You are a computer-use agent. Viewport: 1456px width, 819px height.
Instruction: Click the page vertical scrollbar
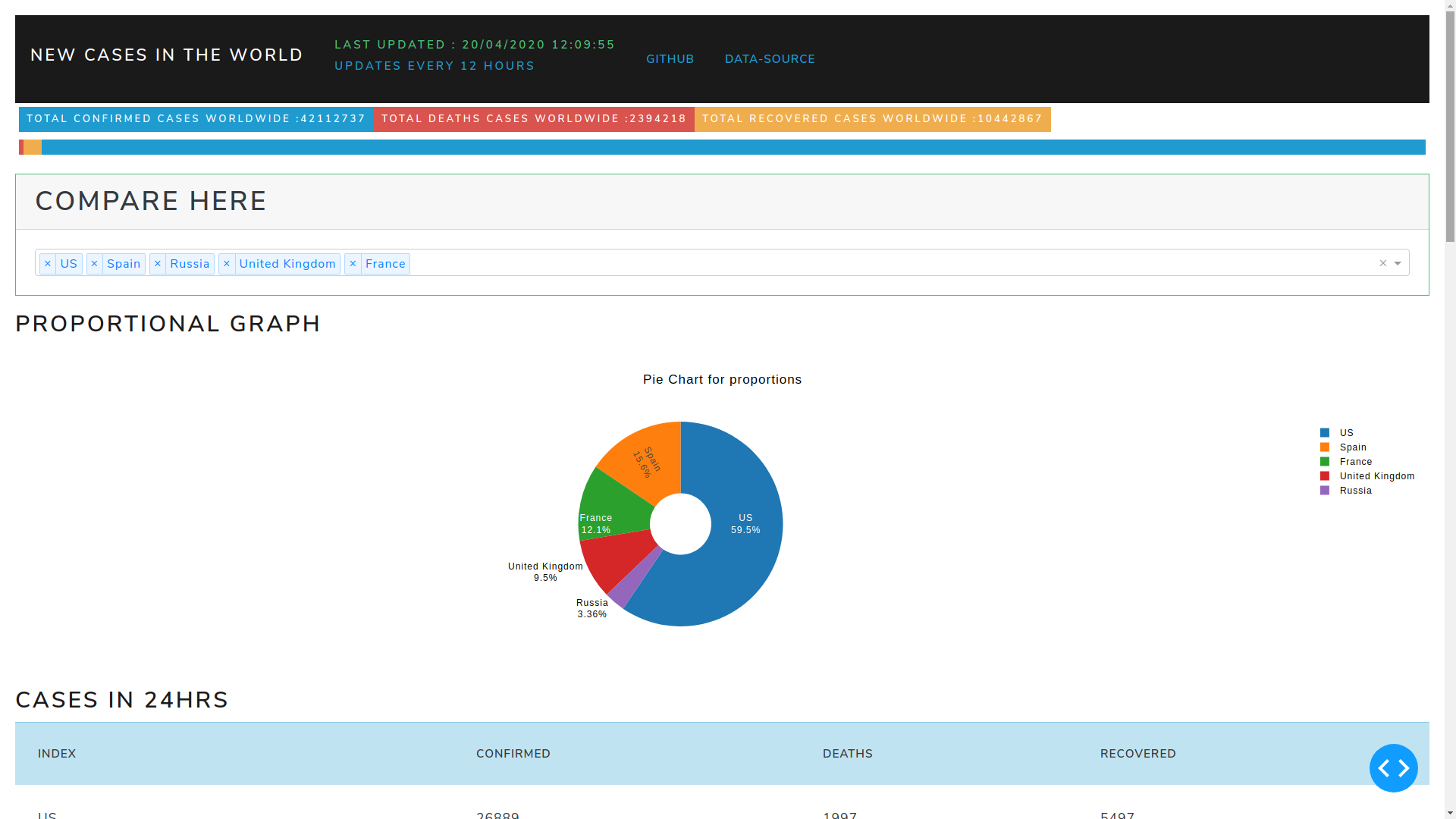[1450, 409]
